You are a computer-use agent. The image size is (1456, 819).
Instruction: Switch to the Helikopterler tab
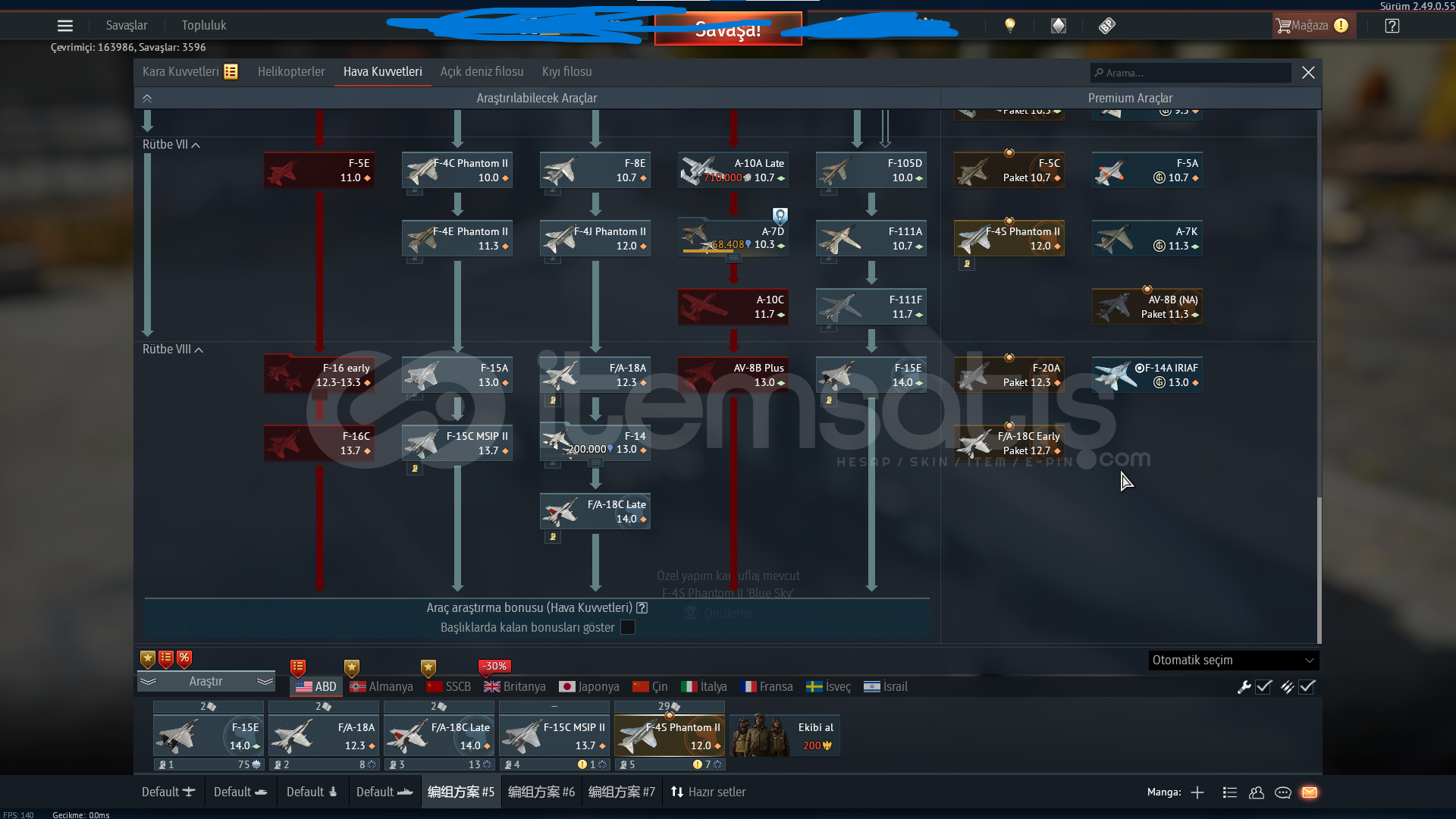point(291,72)
